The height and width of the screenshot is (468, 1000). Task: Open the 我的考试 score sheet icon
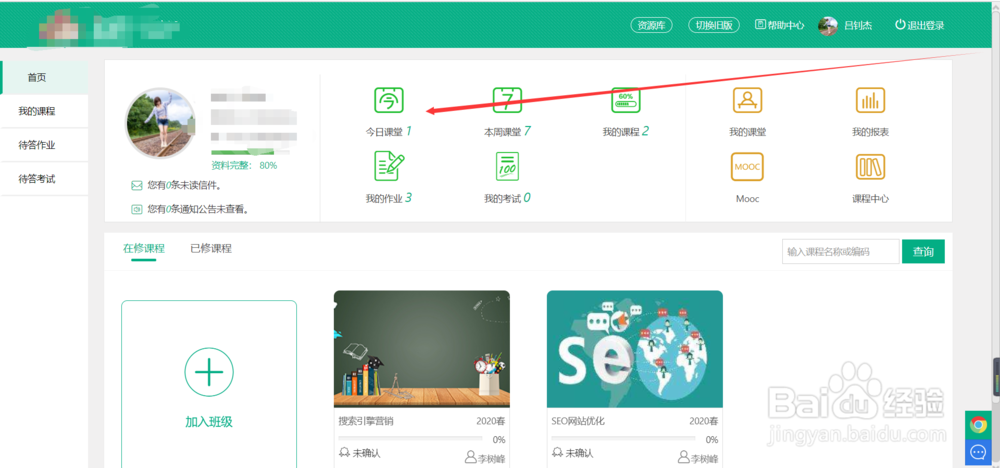point(507,166)
